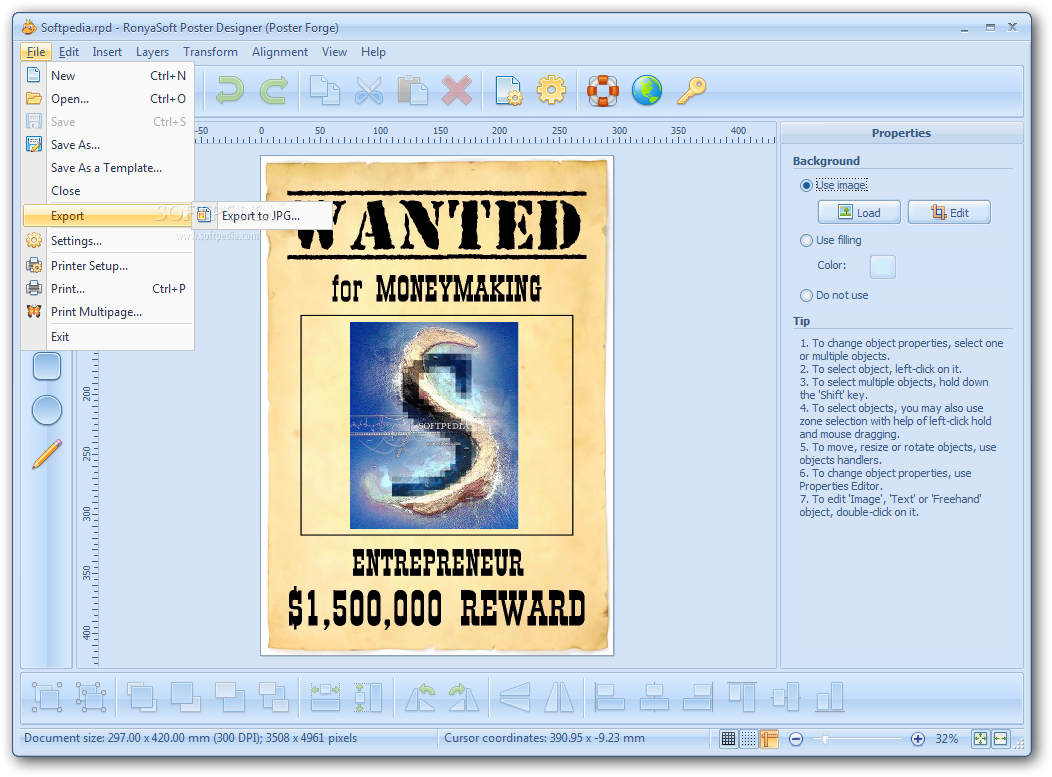Click the Bring forward layer icon
Viewport: 1052px width, 777px height.
tap(230, 696)
